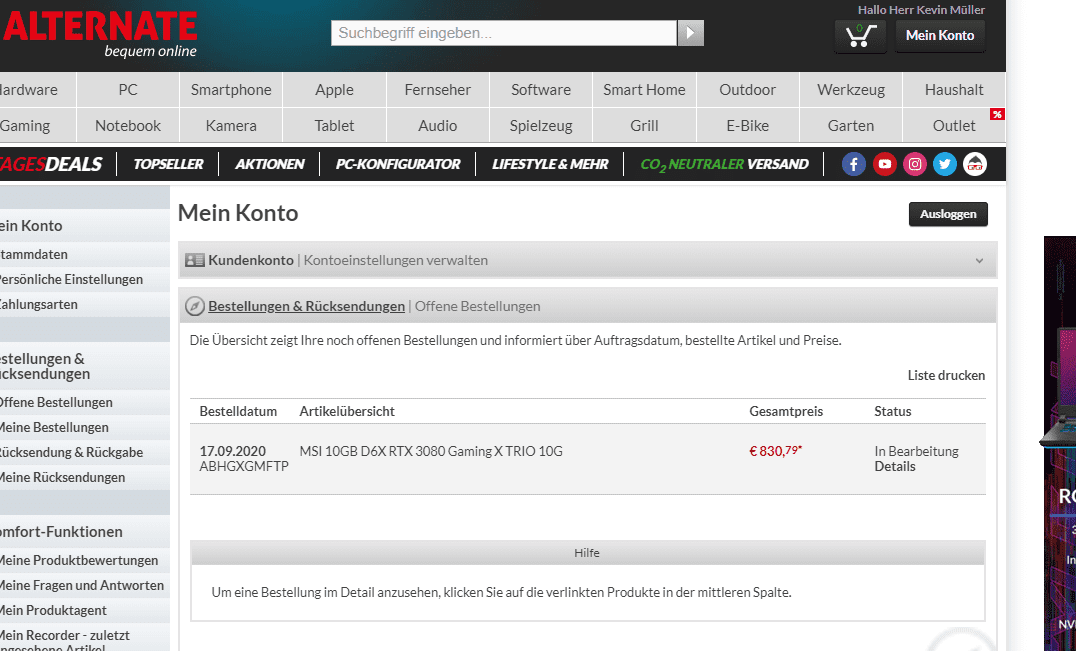Open the Software category
Image resolution: width=1076 pixels, height=651 pixels.
click(x=541, y=90)
